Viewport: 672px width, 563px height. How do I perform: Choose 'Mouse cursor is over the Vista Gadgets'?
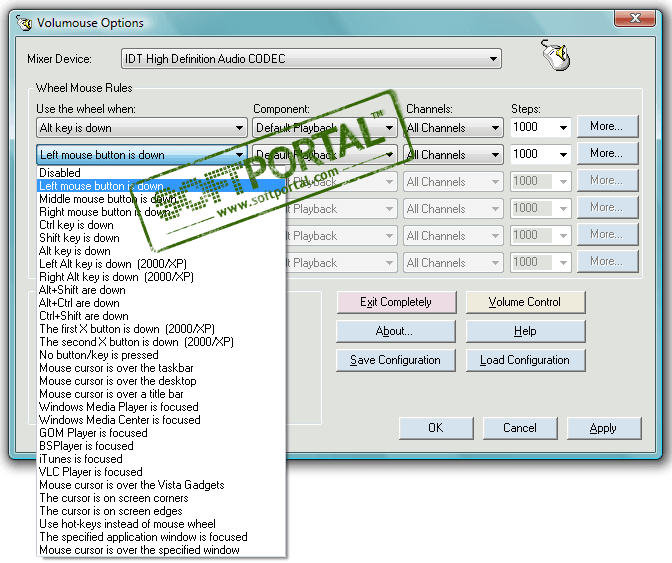[x=161, y=485]
